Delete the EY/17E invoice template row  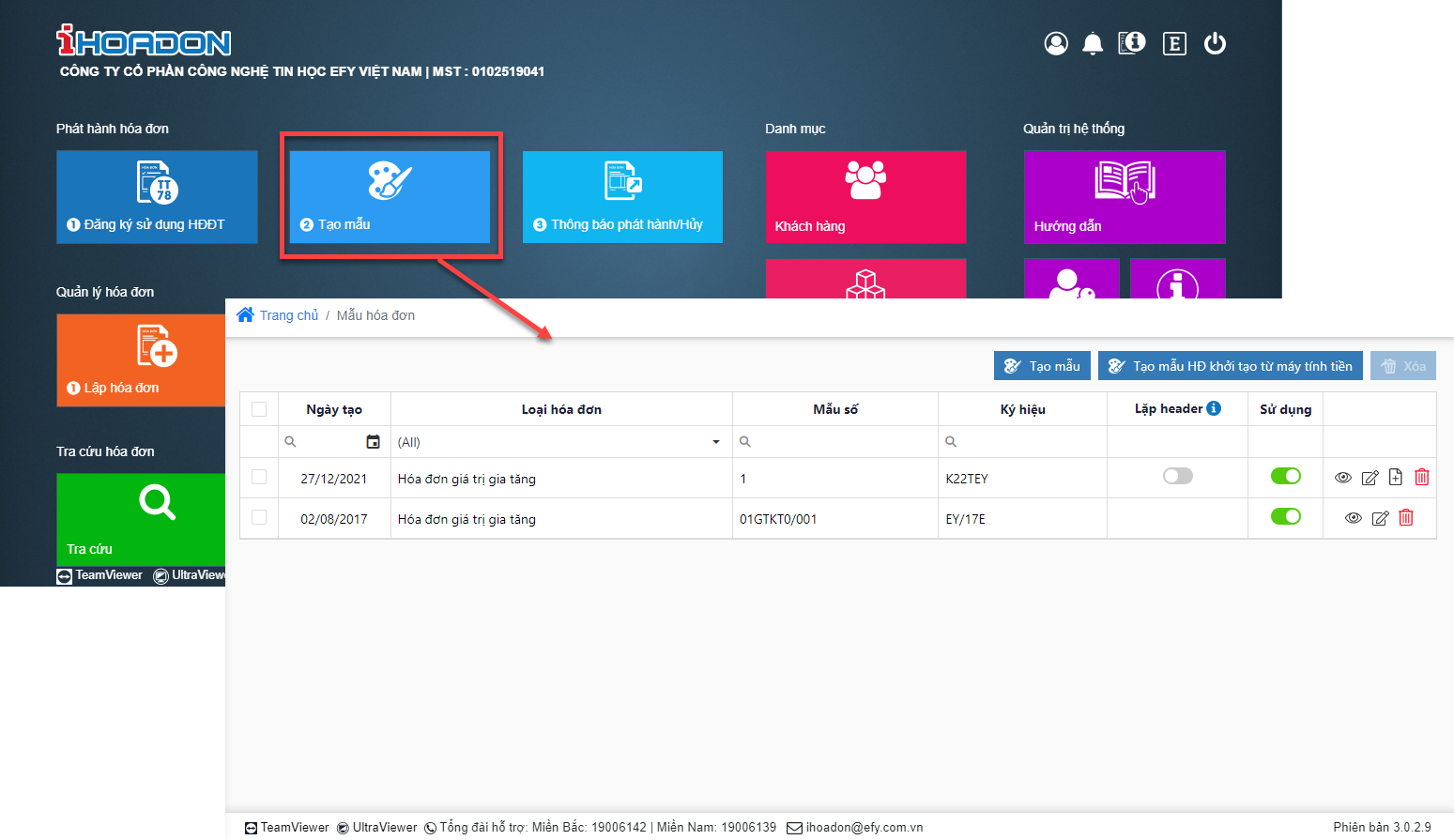(1406, 518)
